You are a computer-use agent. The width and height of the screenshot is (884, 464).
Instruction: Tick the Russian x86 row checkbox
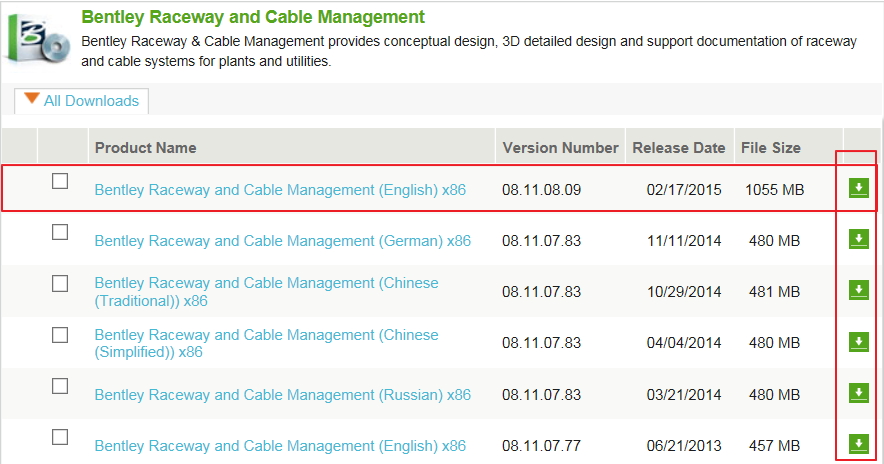(x=60, y=386)
